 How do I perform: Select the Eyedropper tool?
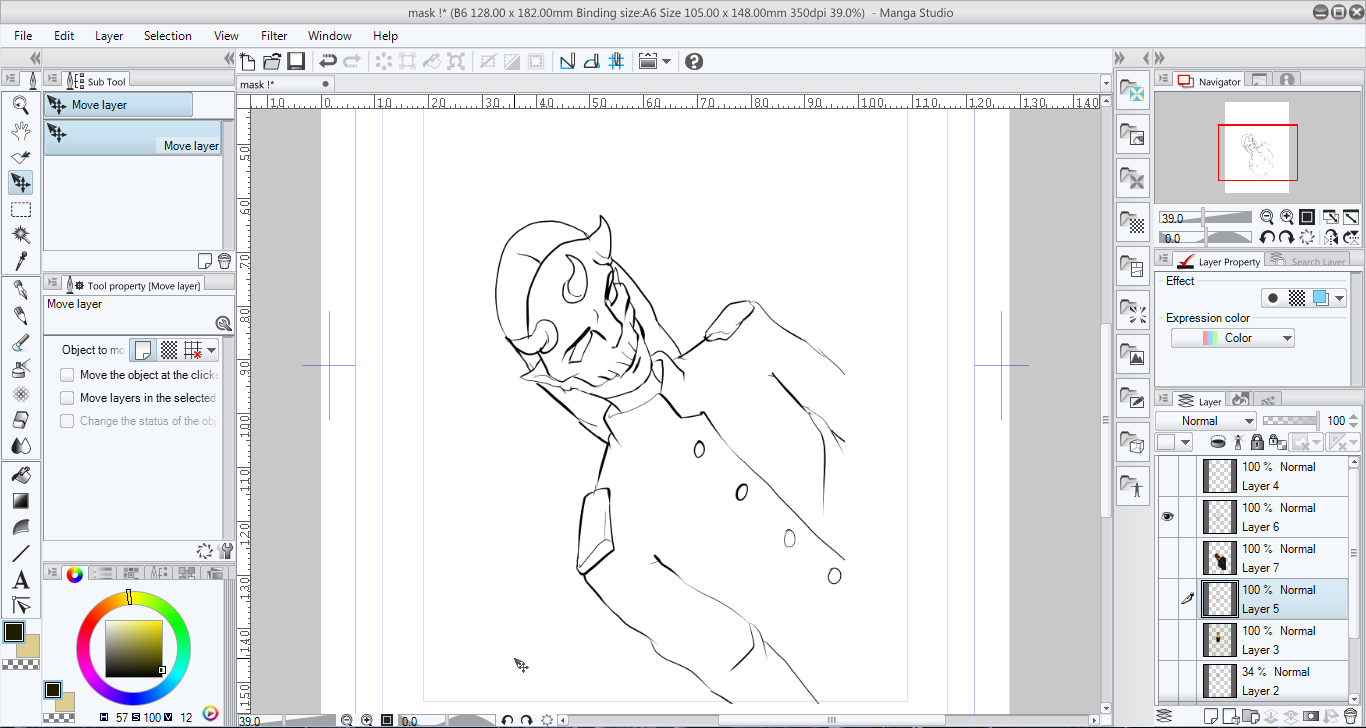[x=20, y=261]
